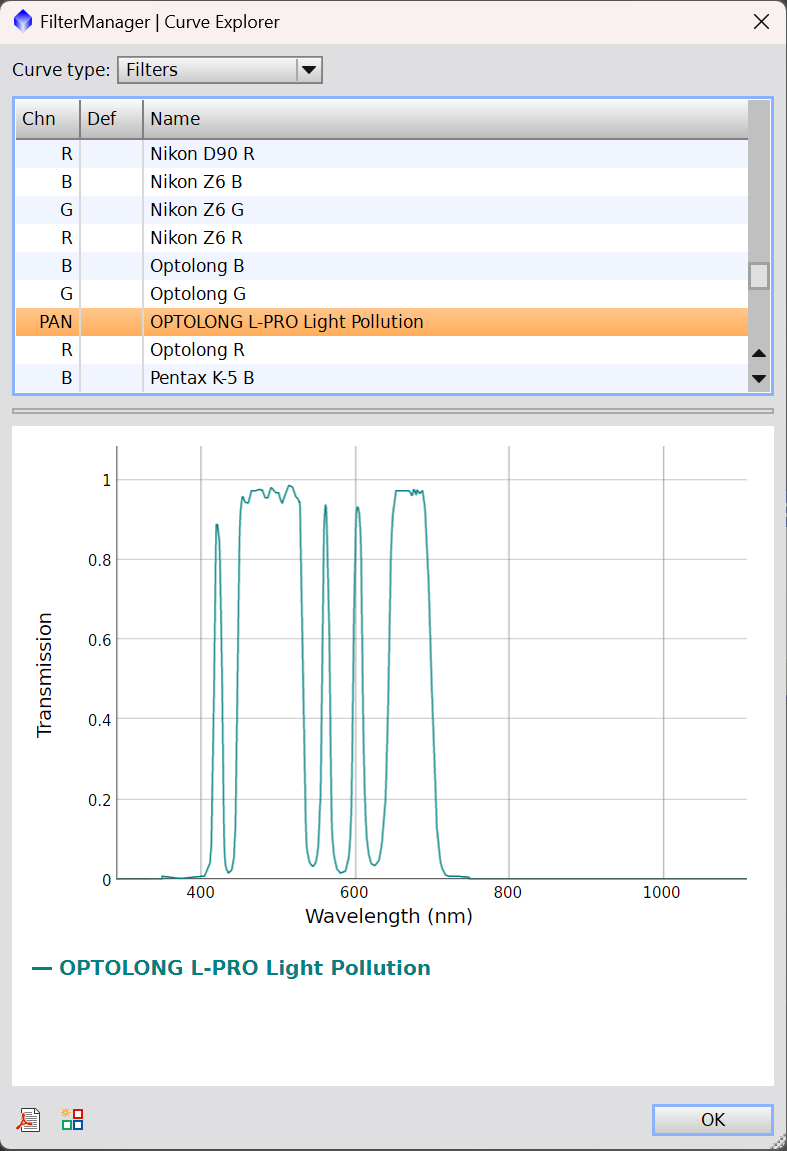The image size is (787, 1151).
Task: Click the PAN channel cell
Action: tap(48, 322)
